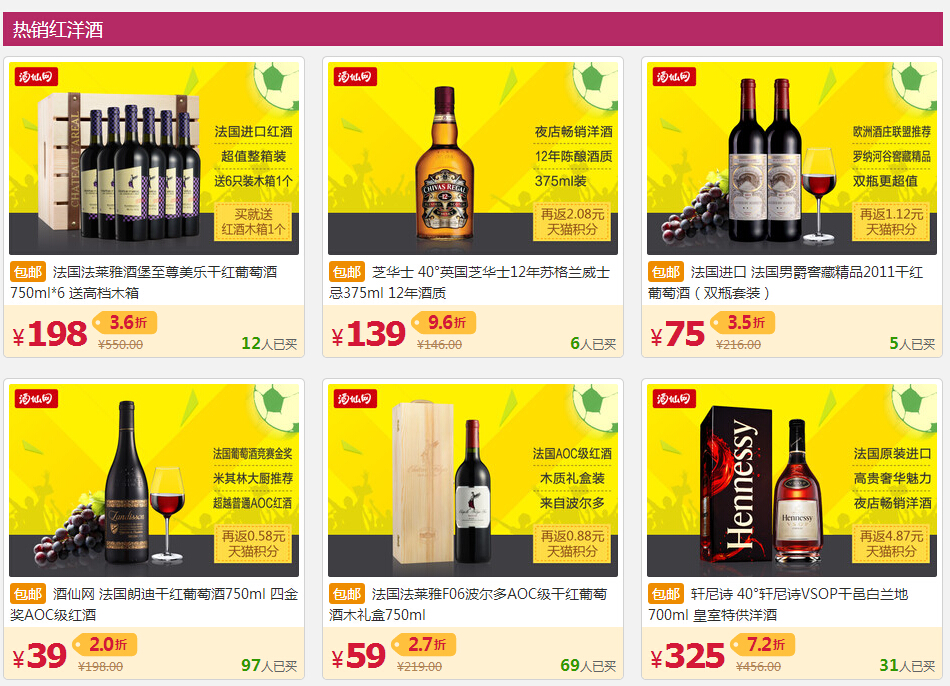This screenshot has height=686, width=950.
Task: Open the Hennessy VSOP product image
Action: coord(792,480)
